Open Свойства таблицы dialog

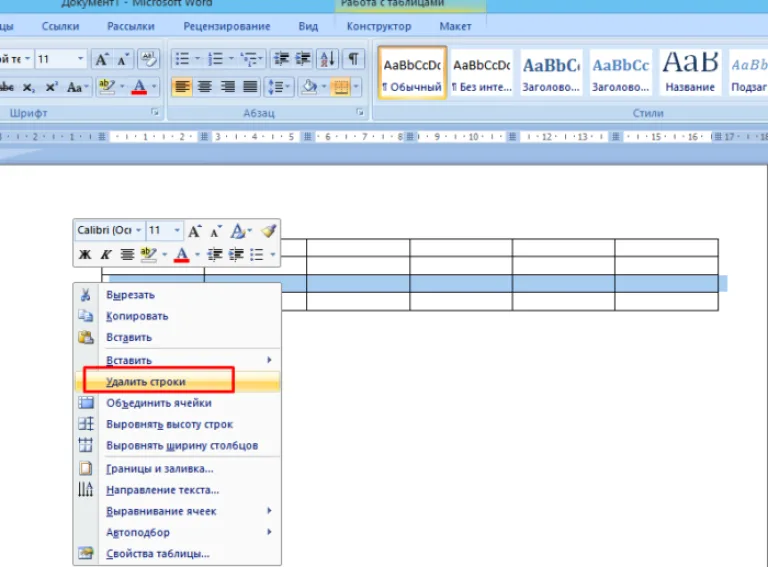[177, 554]
